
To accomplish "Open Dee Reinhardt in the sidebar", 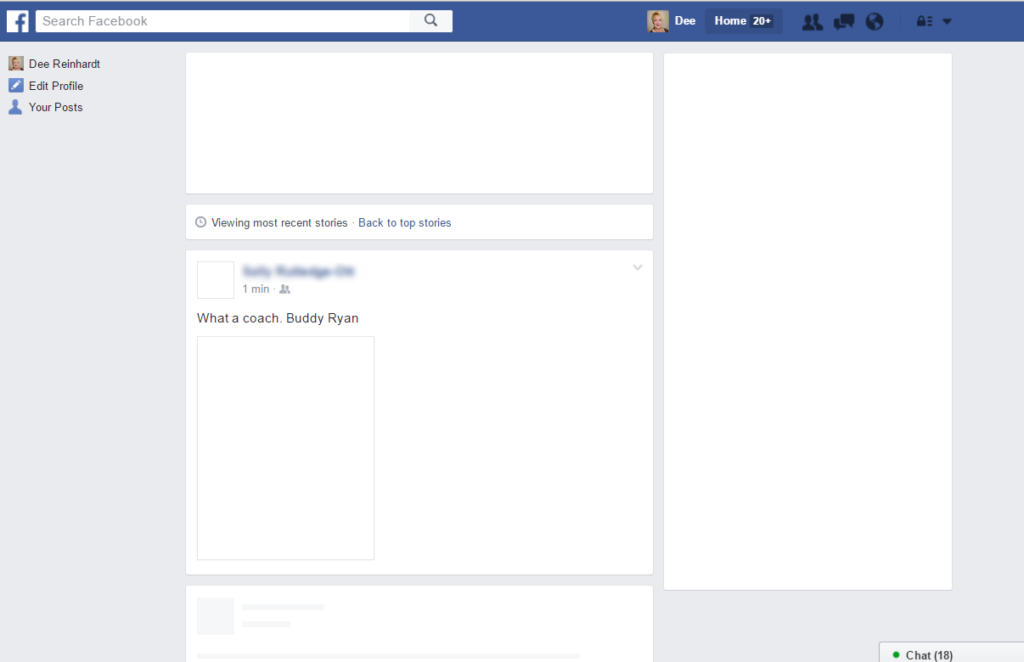I will (x=64, y=64).
